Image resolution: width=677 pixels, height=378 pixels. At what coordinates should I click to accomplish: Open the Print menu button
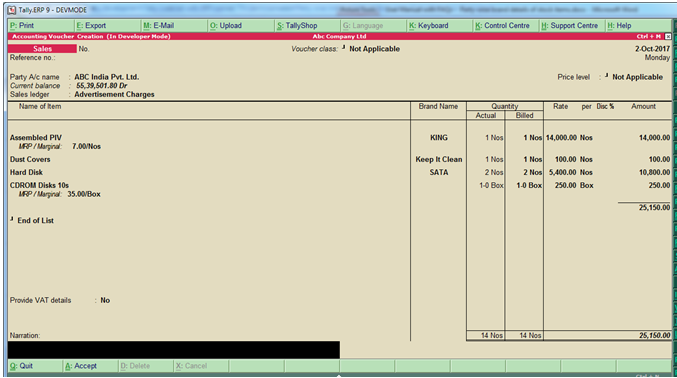41,25
